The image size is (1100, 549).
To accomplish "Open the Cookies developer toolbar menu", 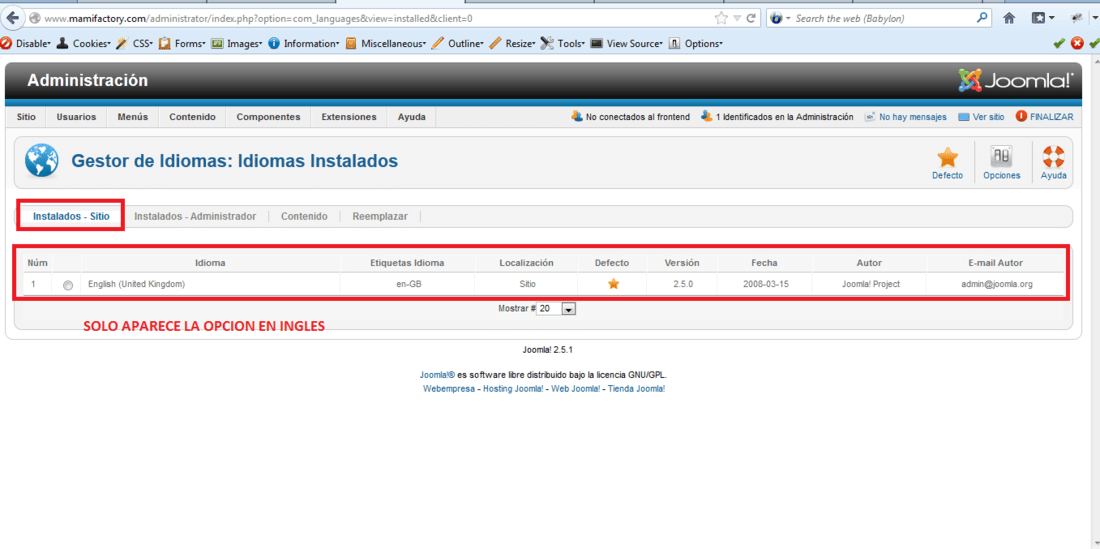I will click(83, 43).
